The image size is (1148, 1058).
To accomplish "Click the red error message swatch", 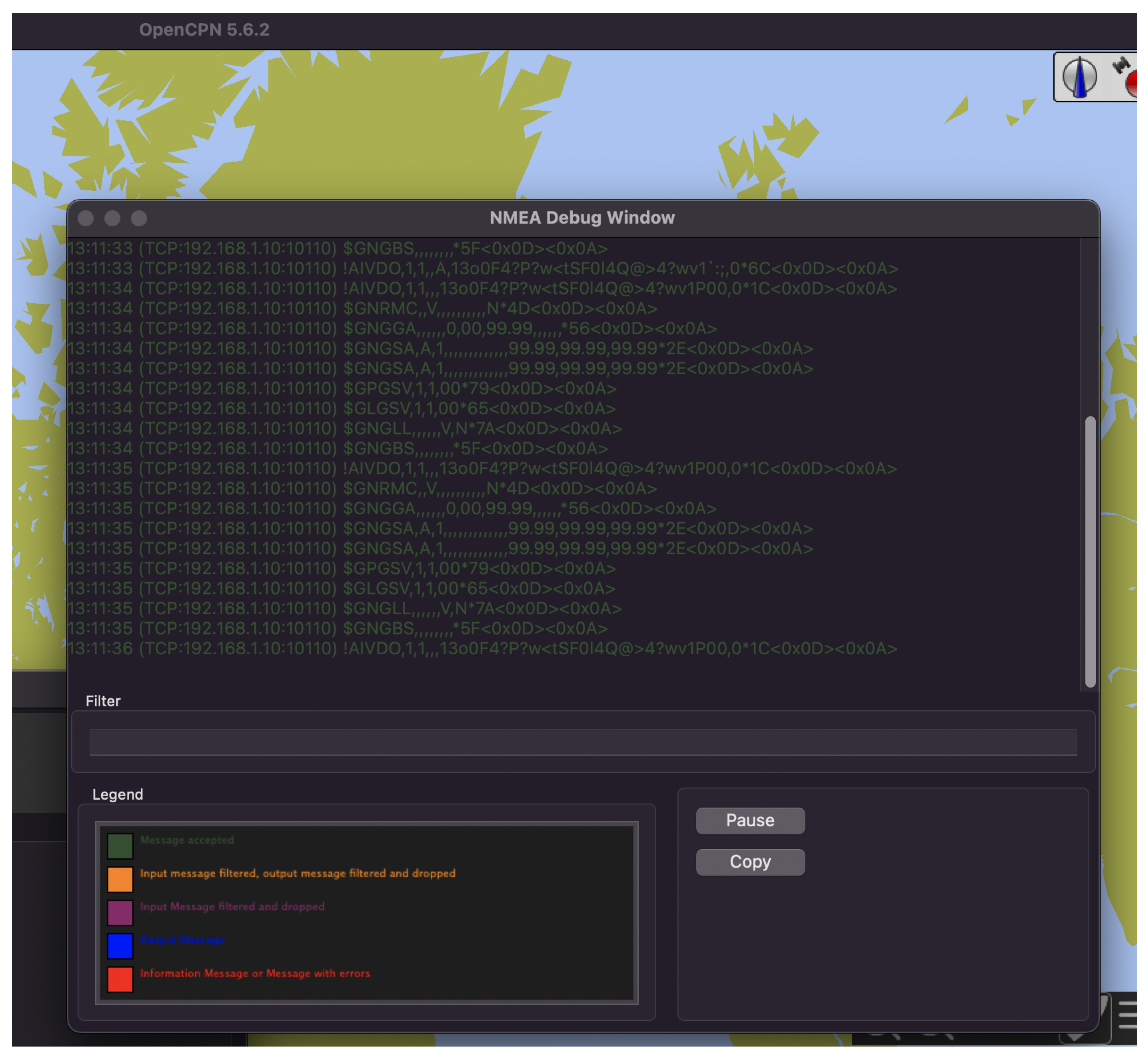I will [120, 979].
